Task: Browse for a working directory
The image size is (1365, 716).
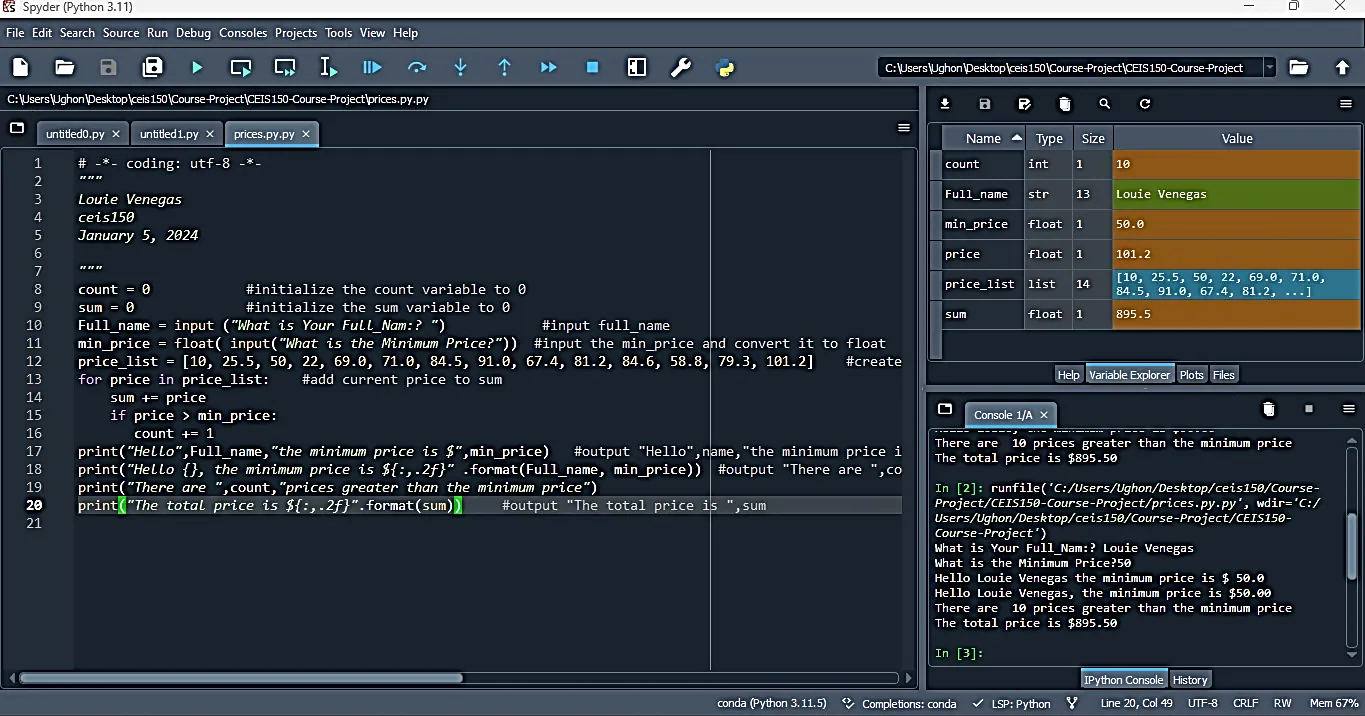Action: [x=1298, y=67]
